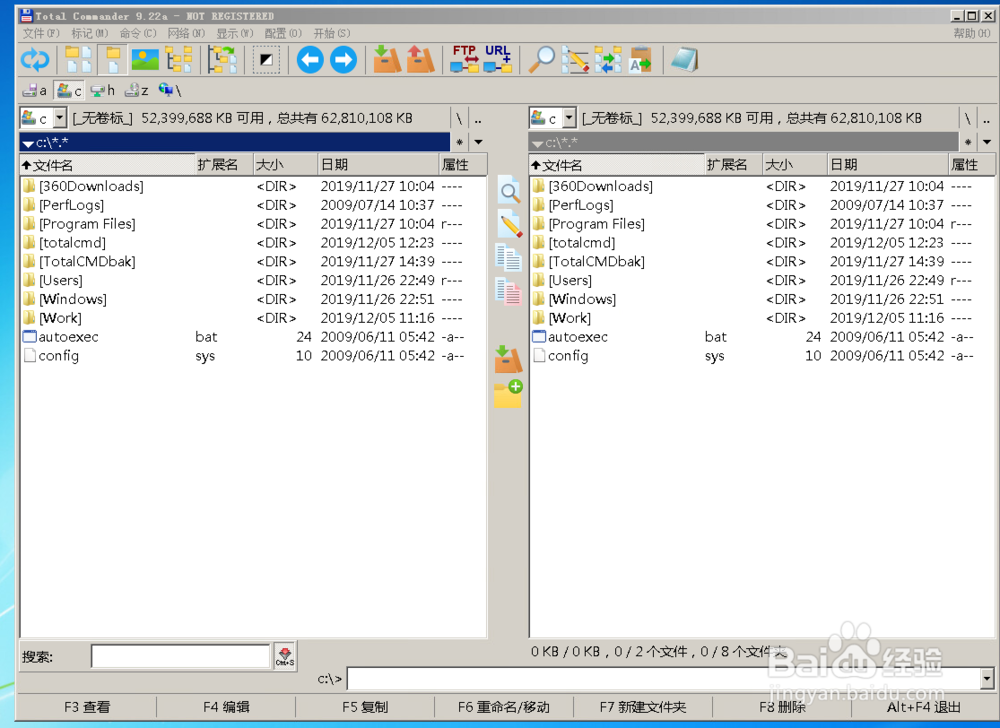Open left panel directory history arrow
The image size is (1000, 728).
pyautogui.click(x=478, y=142)
